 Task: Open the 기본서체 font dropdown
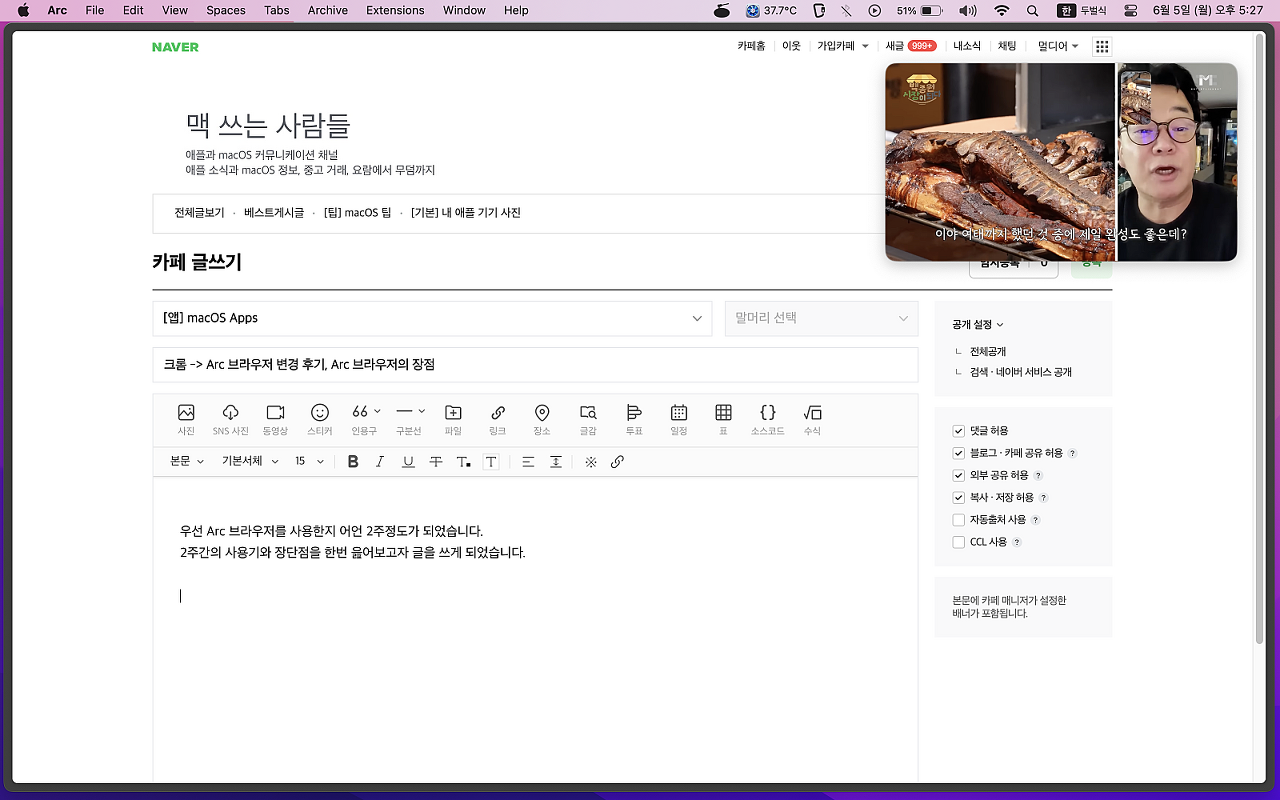(x=247, y=461)
